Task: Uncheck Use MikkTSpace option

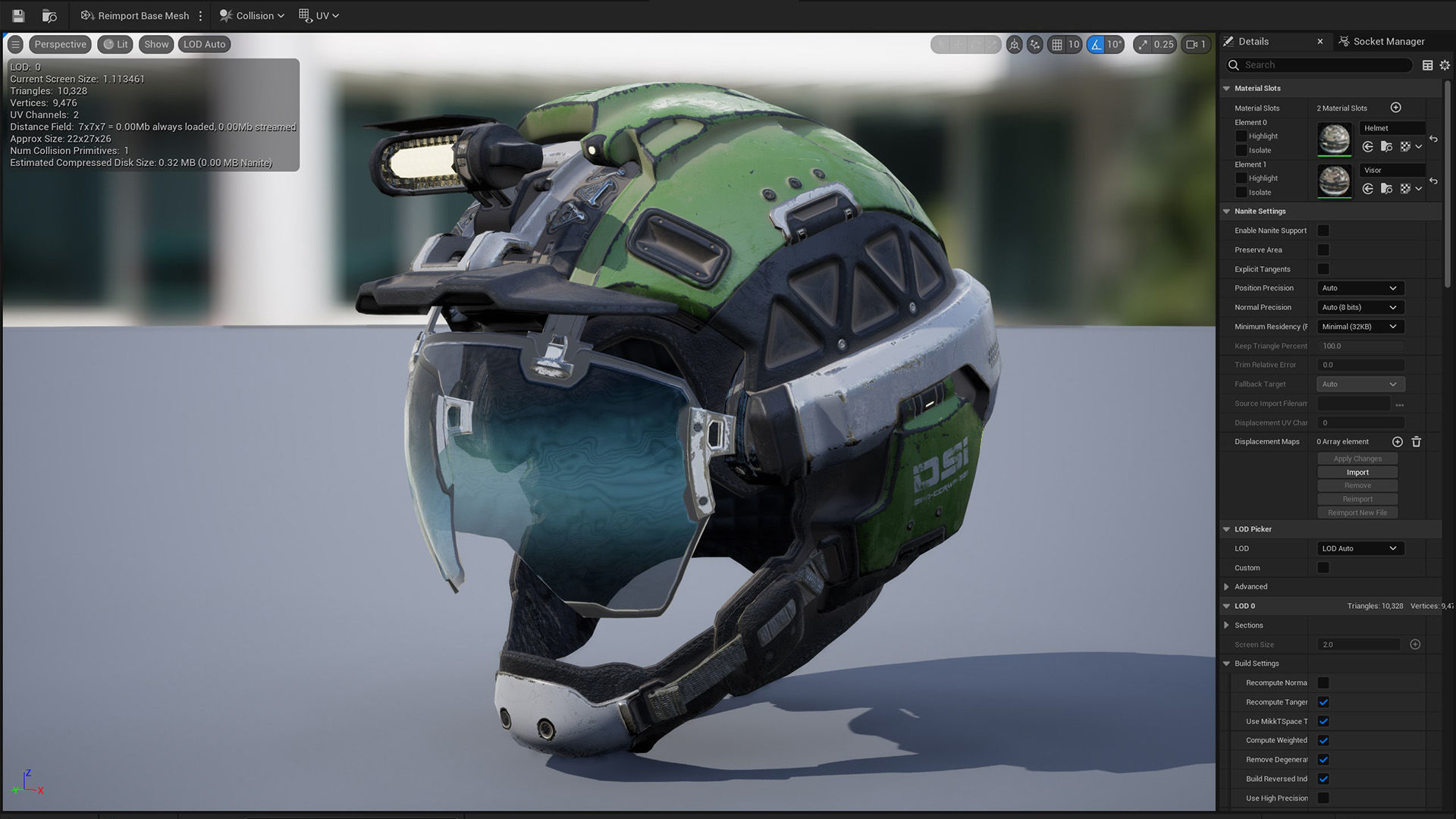Action: [1323, 721]
